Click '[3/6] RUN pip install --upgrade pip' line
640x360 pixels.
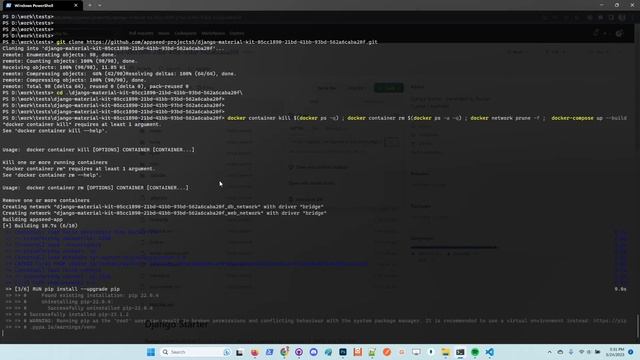pyautogui.click(x=62, y=289)
